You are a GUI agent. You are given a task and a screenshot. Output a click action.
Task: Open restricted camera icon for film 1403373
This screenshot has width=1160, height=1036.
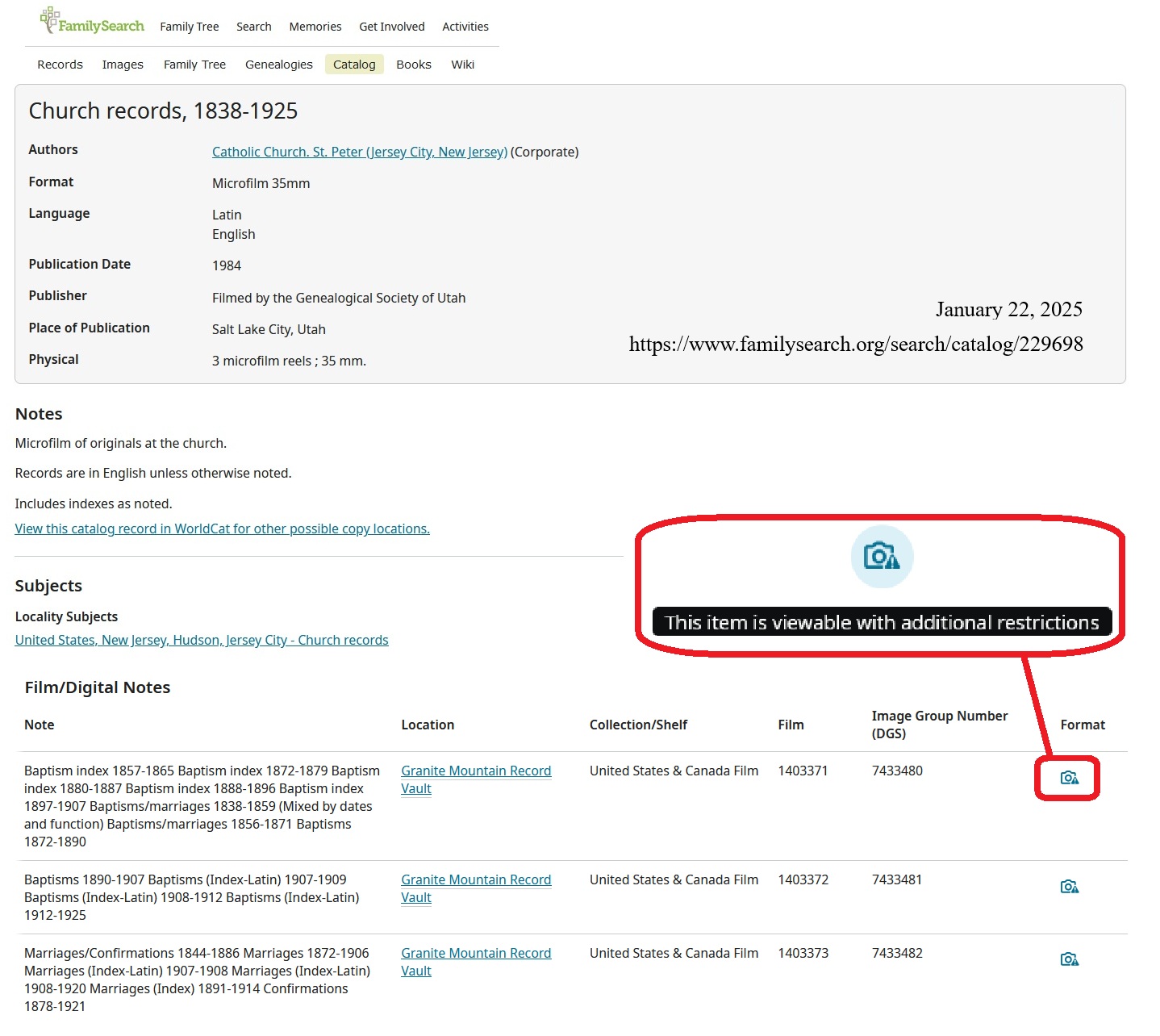1069,959
